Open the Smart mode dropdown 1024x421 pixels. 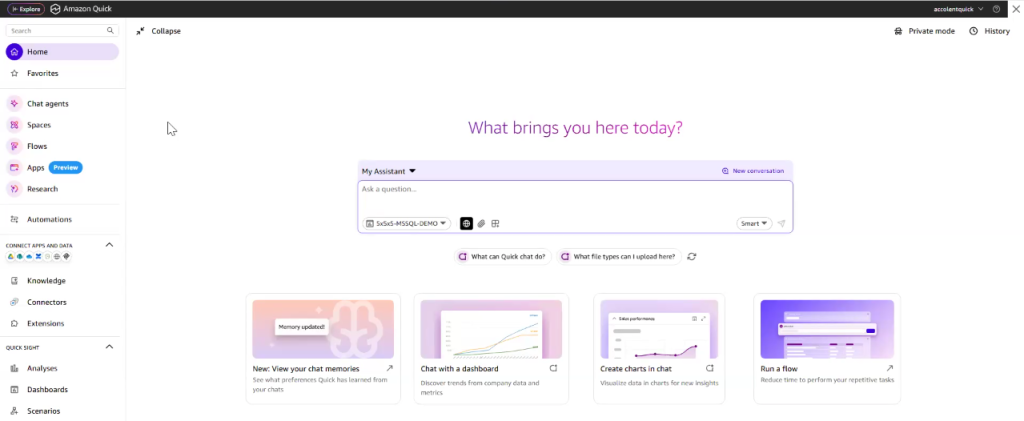[x=754, y=223]
